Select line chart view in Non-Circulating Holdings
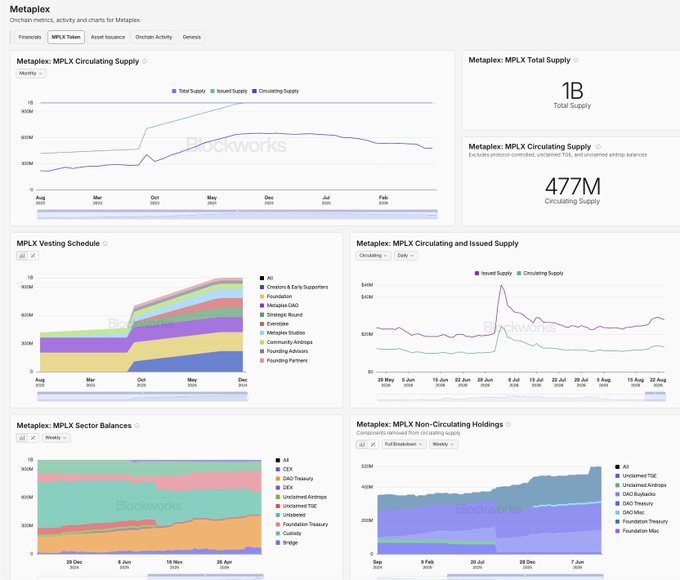680x580 pixels. click(373, 444)
